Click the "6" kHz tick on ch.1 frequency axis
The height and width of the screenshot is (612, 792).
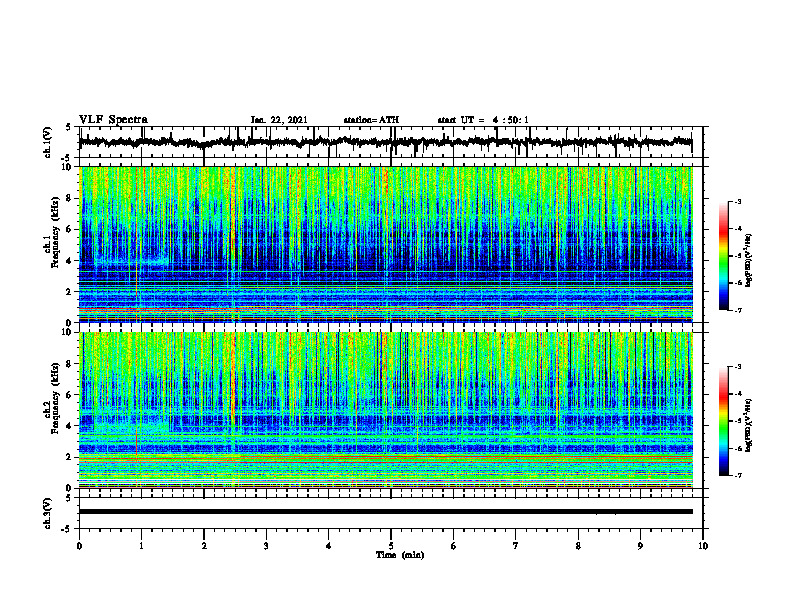(x=71, y=229)
